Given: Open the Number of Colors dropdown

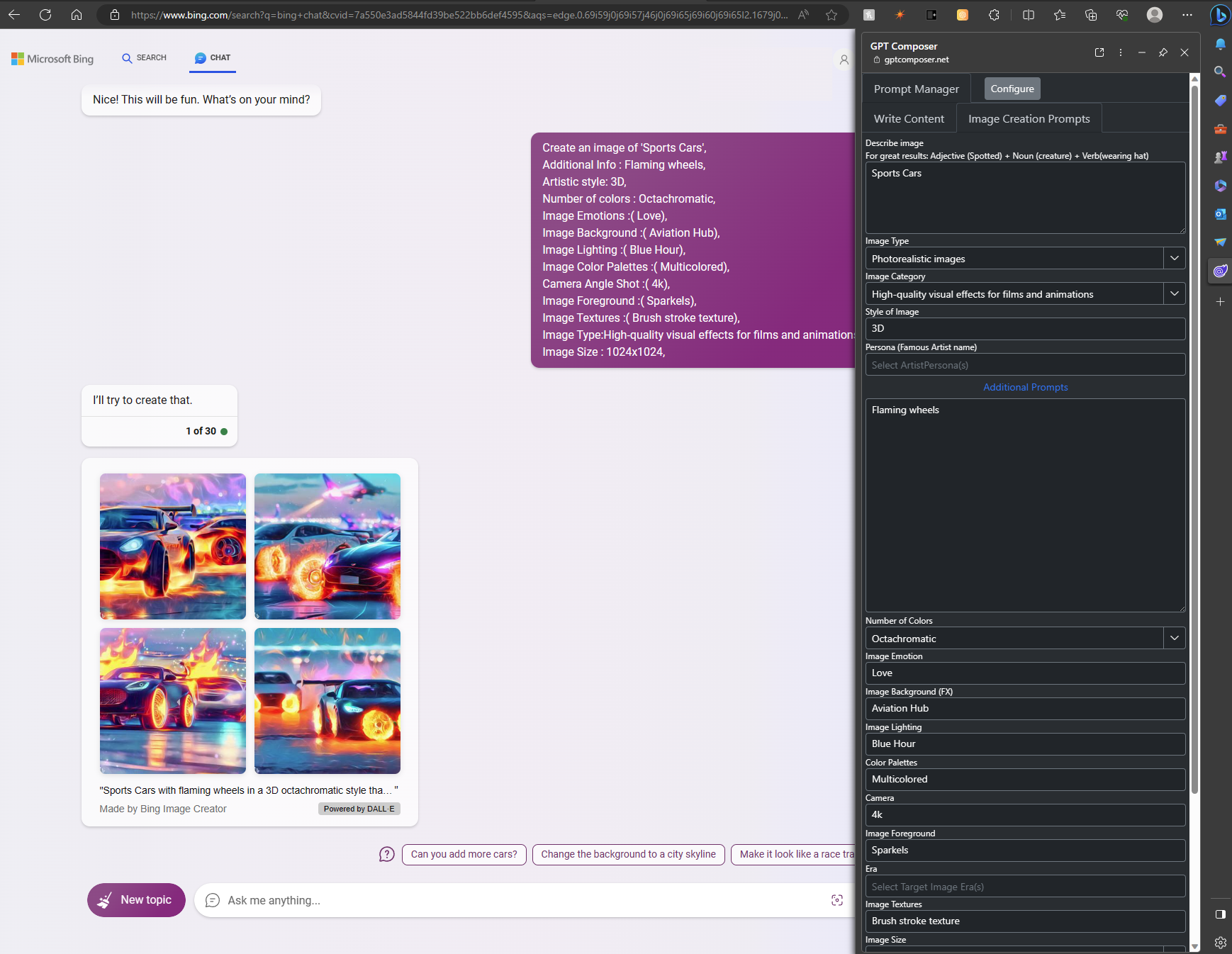Looking at the screenshot, I should click(x=1174, y=639).
